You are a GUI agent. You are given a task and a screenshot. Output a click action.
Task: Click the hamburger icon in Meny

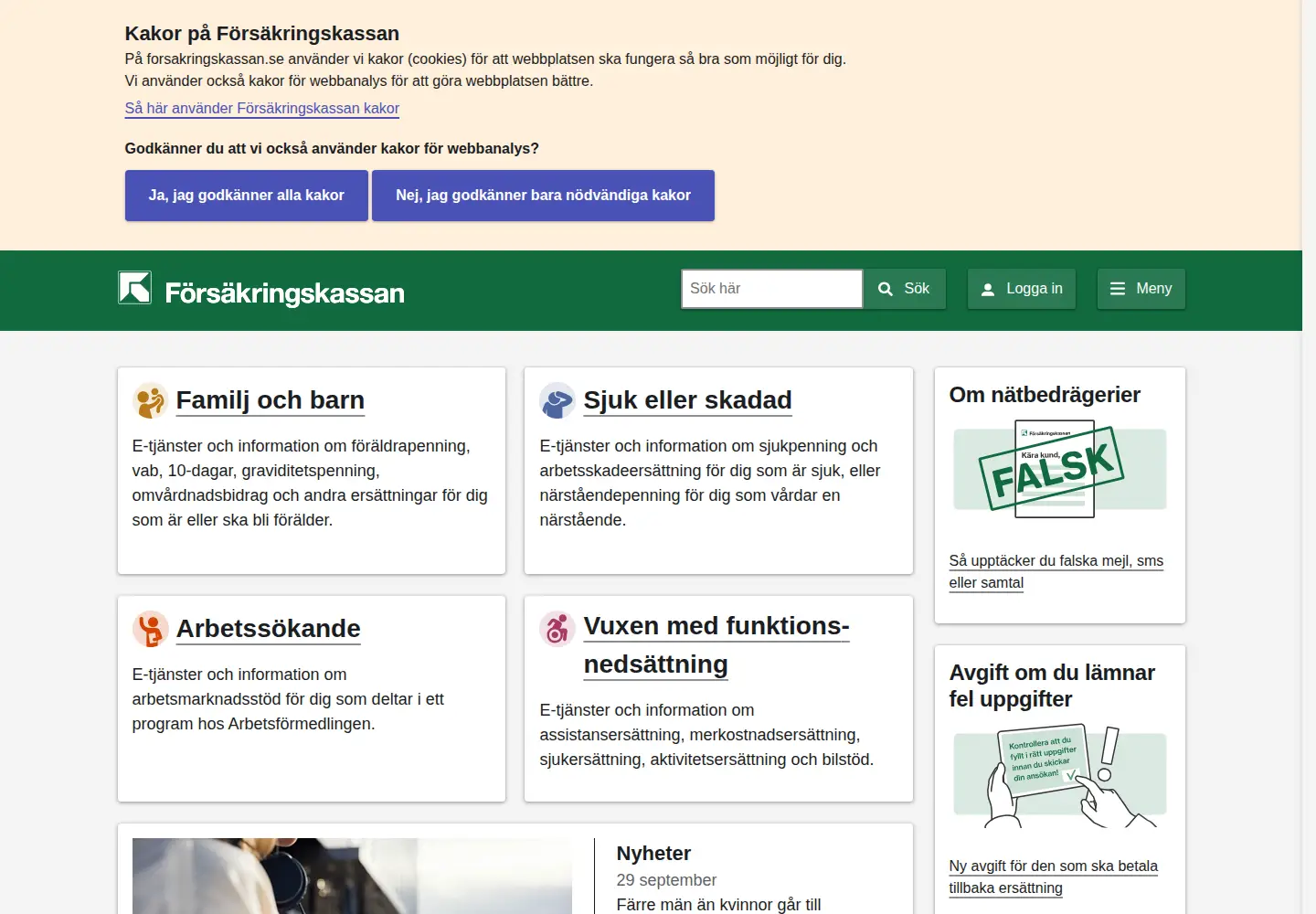coord(1117,289)
